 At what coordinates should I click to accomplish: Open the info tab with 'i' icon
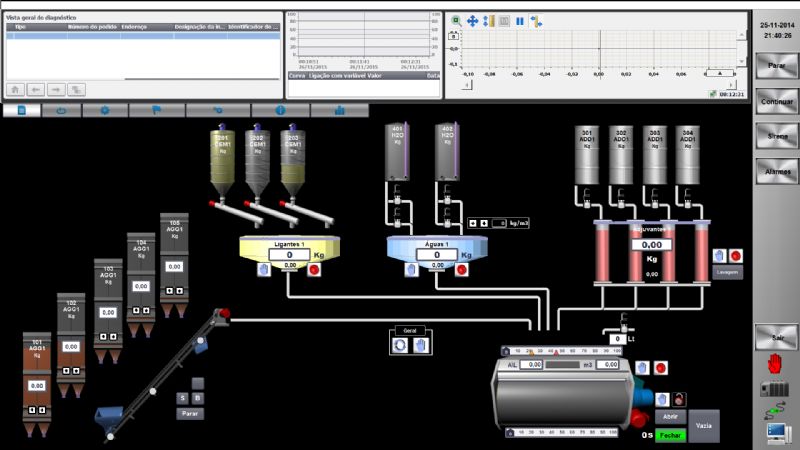coord(279,110)
